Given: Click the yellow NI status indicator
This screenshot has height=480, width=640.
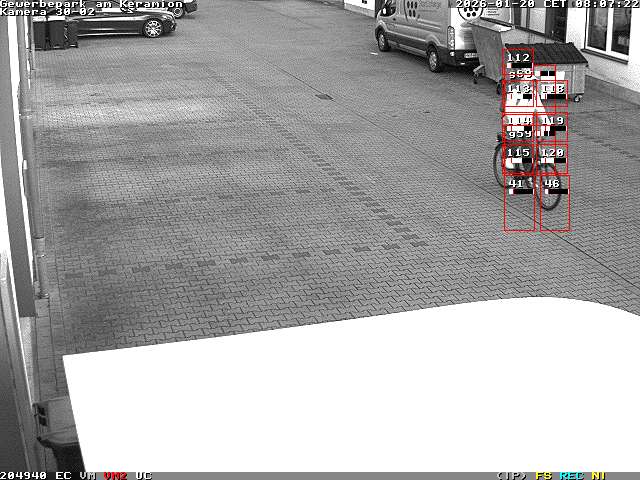Looking at the screenshot, I should tap(598, 475).
